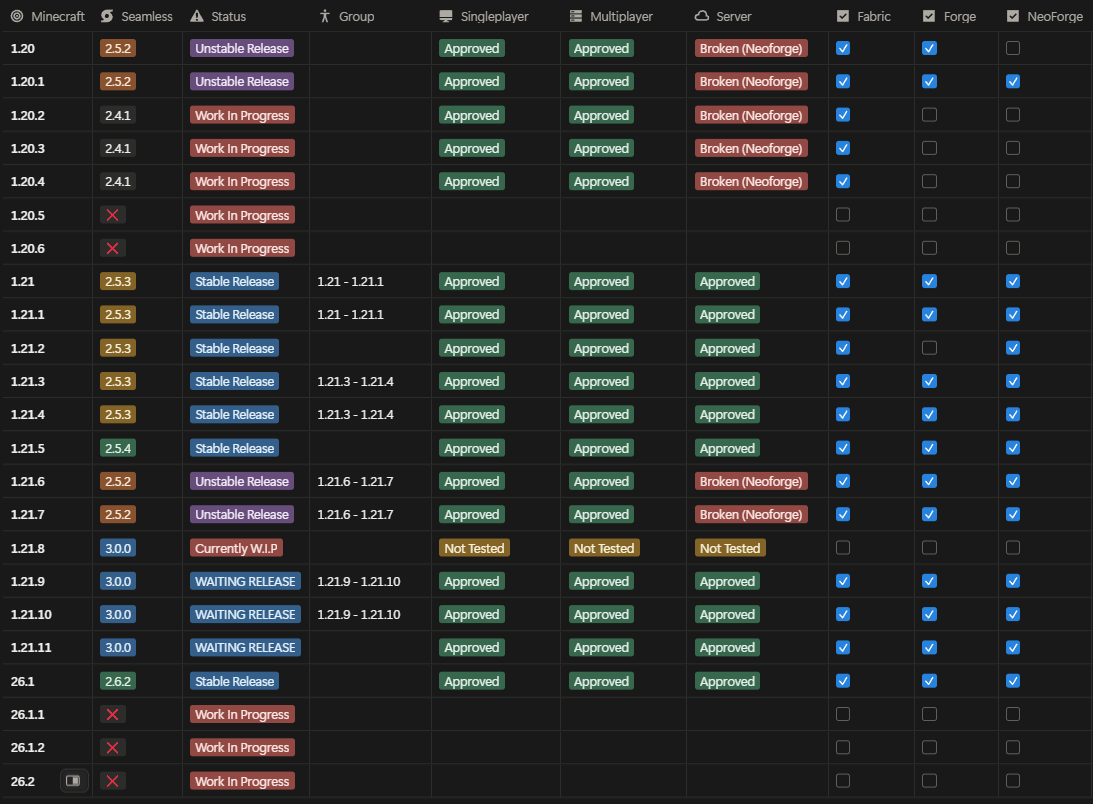Image resolution: width=1093 pixels, height=804 pixels.
Task: Click the Server column cloud icon
Action: pos(702,16)
